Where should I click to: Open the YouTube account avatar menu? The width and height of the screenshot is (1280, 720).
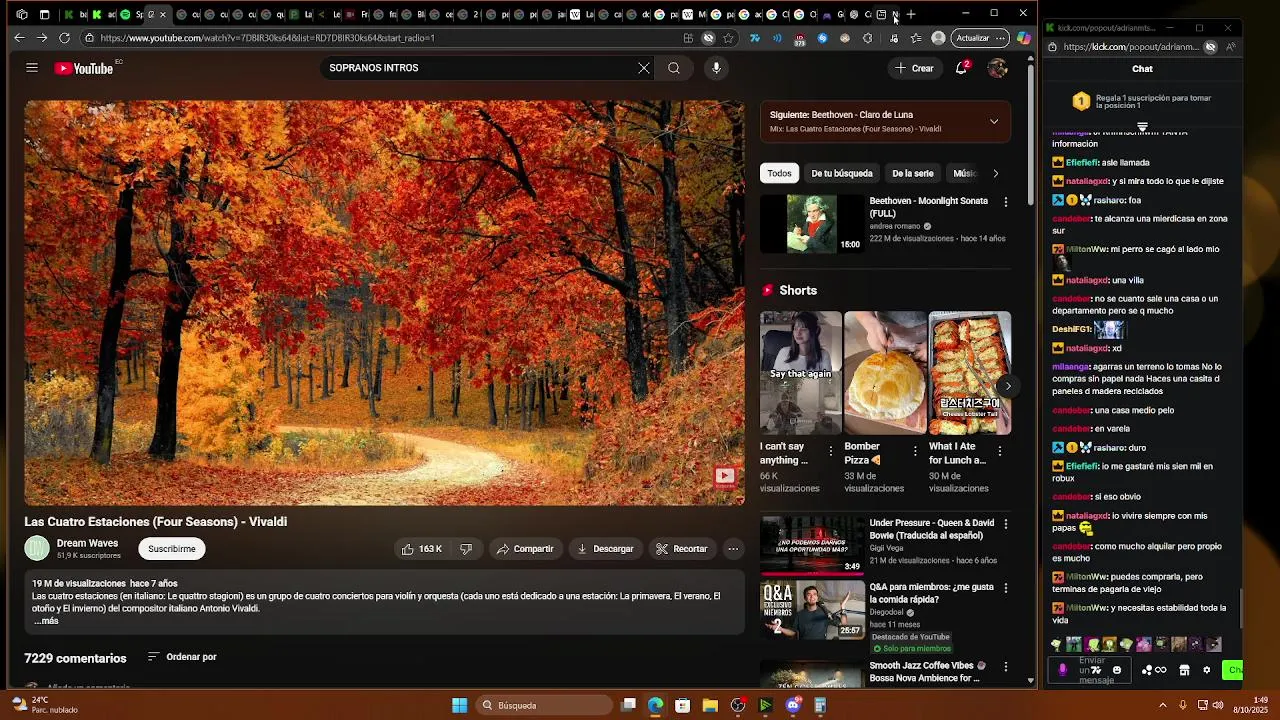click(x=997, y=68)
